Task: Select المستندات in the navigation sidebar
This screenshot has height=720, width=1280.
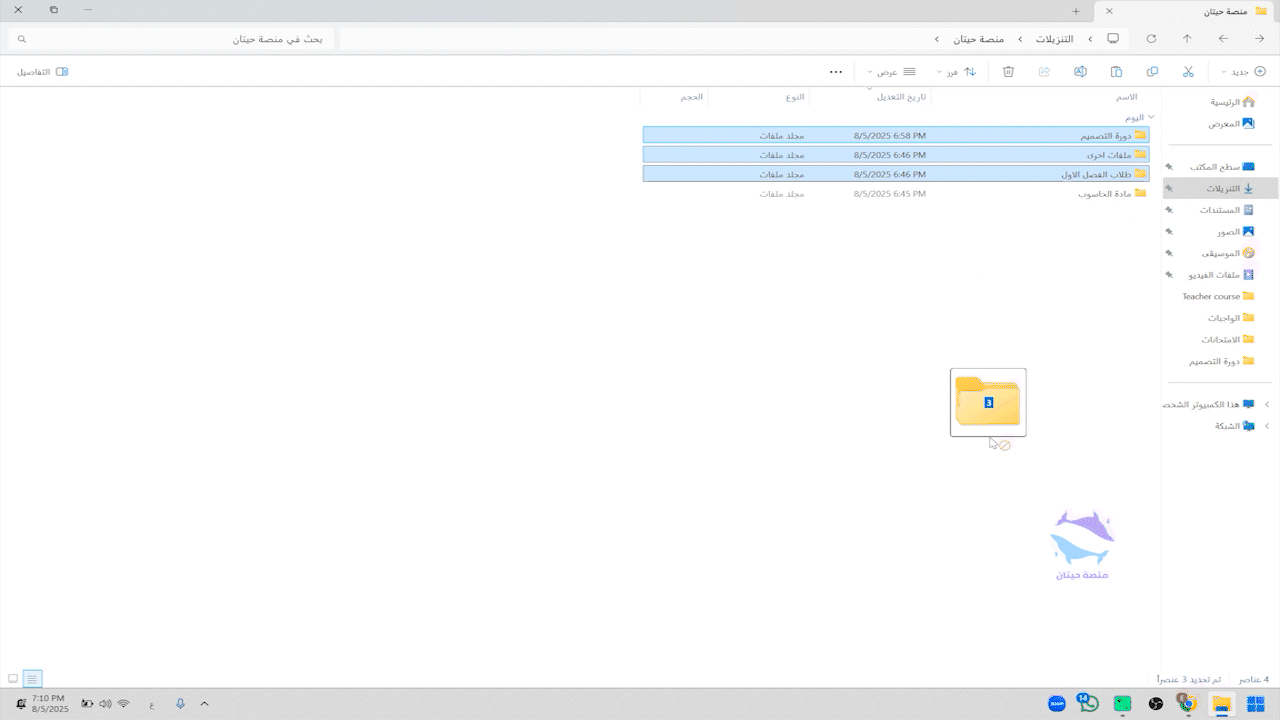Action: [1220, 210]
